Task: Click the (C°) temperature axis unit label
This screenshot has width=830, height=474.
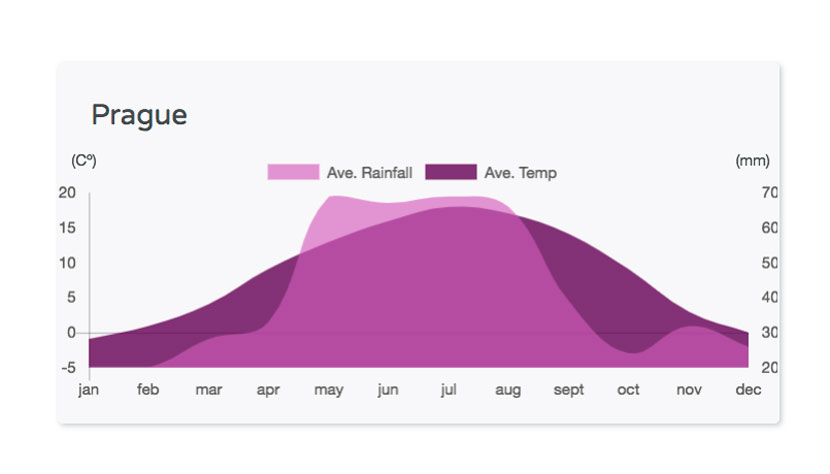Action: click(x=84, y=160)
